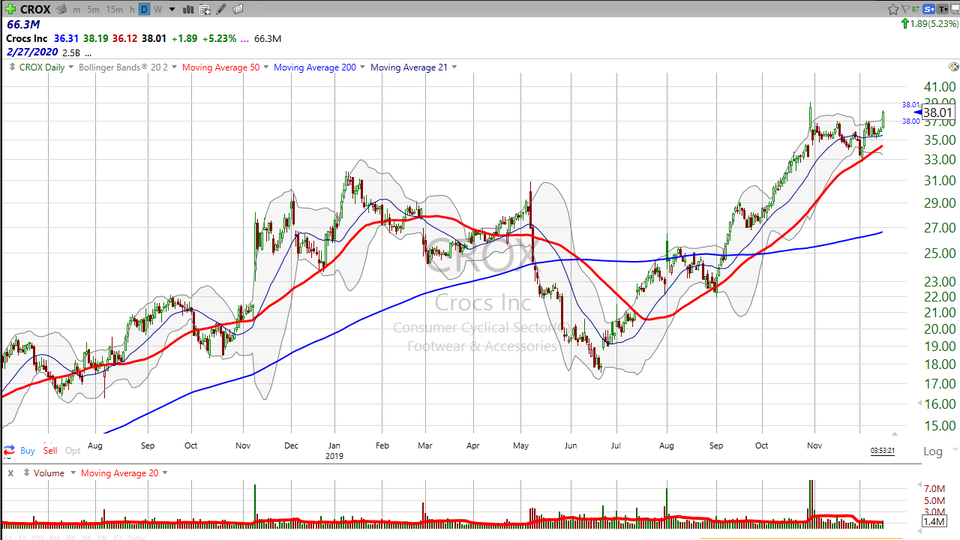Click the 1.4M volume value label
This screenshot has height=540, width=960.
point(934,522)
